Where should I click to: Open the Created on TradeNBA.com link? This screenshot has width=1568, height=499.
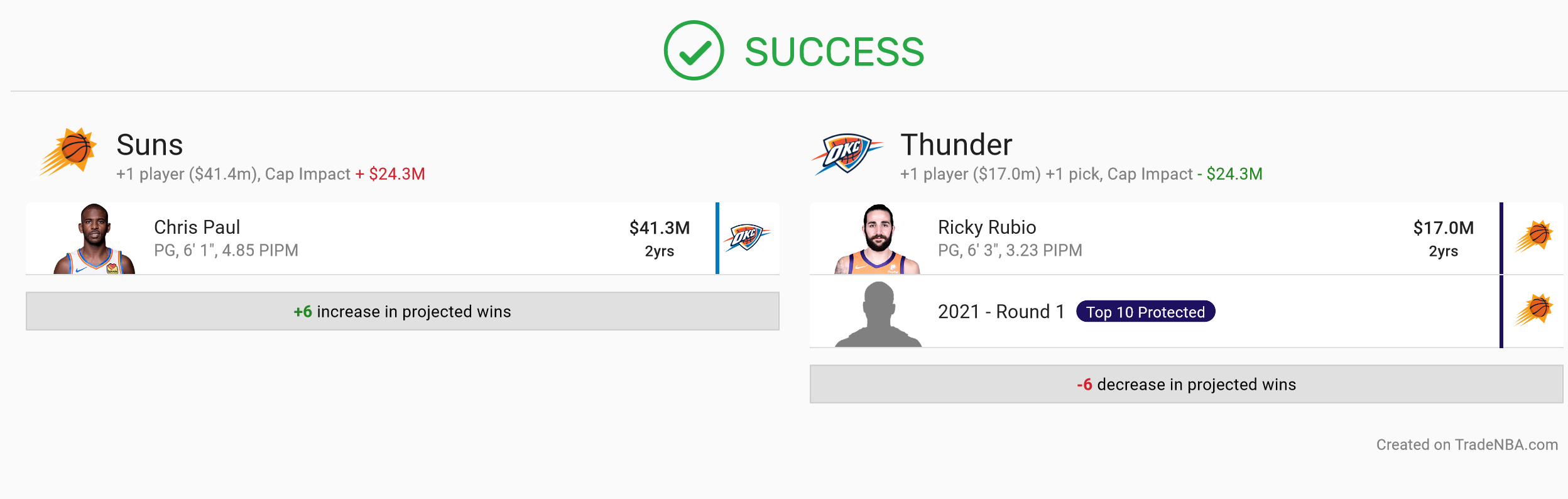pos(1467,444)
